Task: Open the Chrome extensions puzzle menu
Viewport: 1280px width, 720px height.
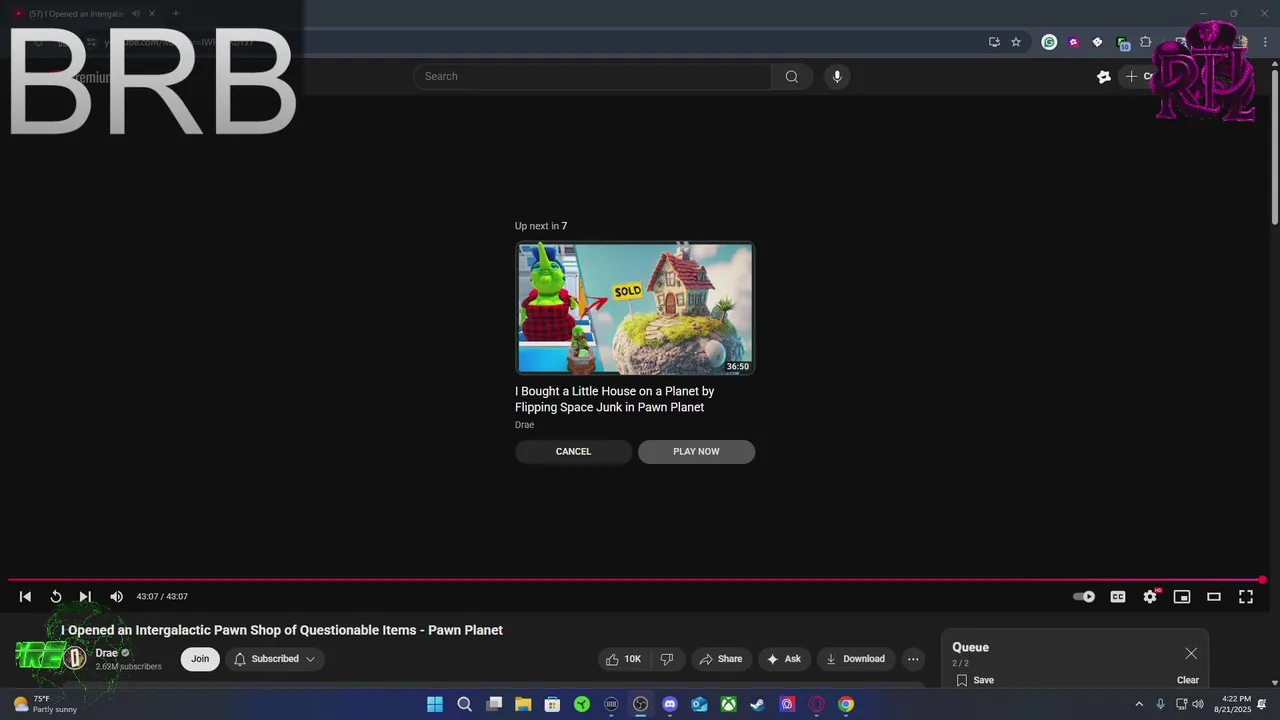Action: pos(1146,42)
